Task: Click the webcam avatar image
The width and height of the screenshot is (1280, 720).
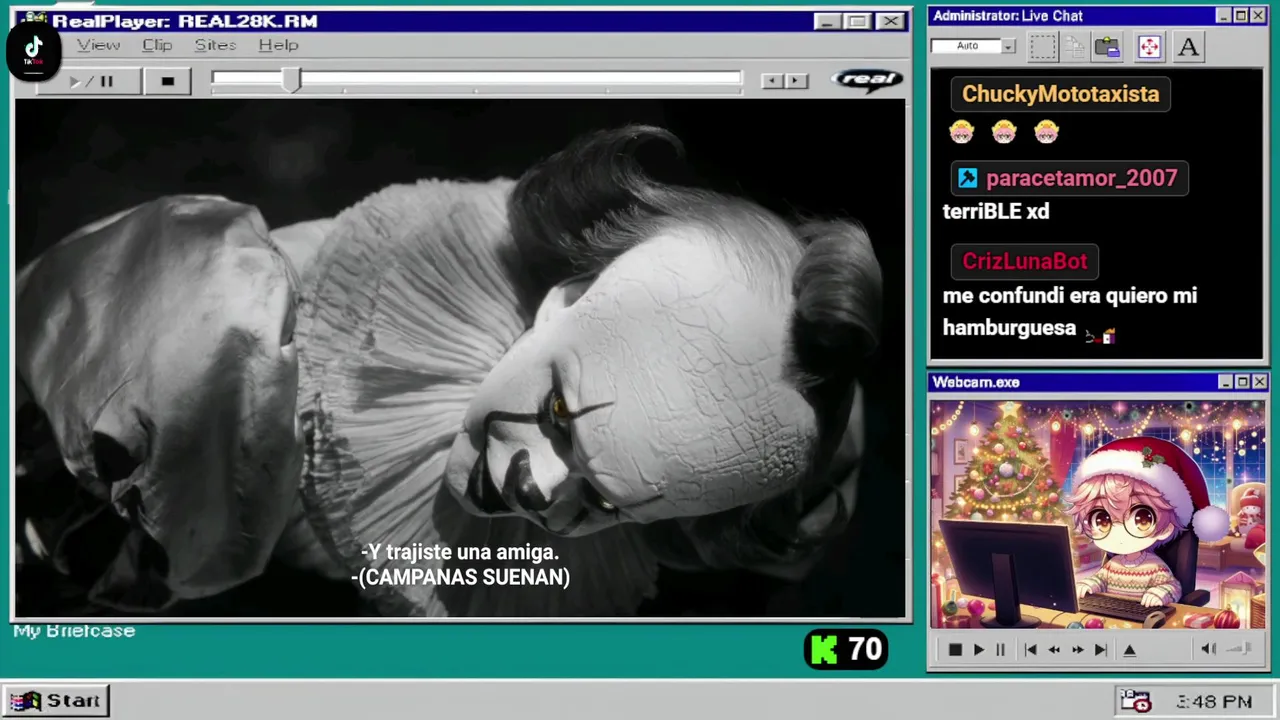Action: point(1097,515)
